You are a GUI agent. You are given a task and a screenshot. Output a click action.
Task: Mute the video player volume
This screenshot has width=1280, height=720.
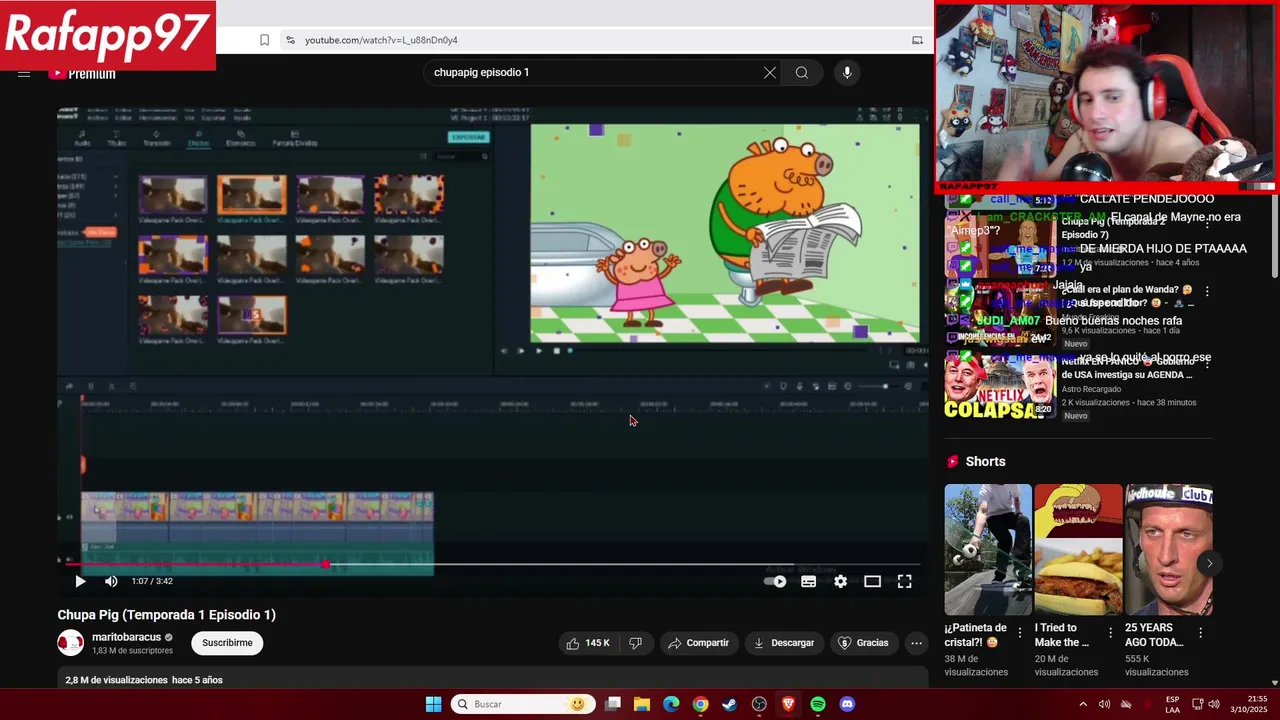(111, 581)
